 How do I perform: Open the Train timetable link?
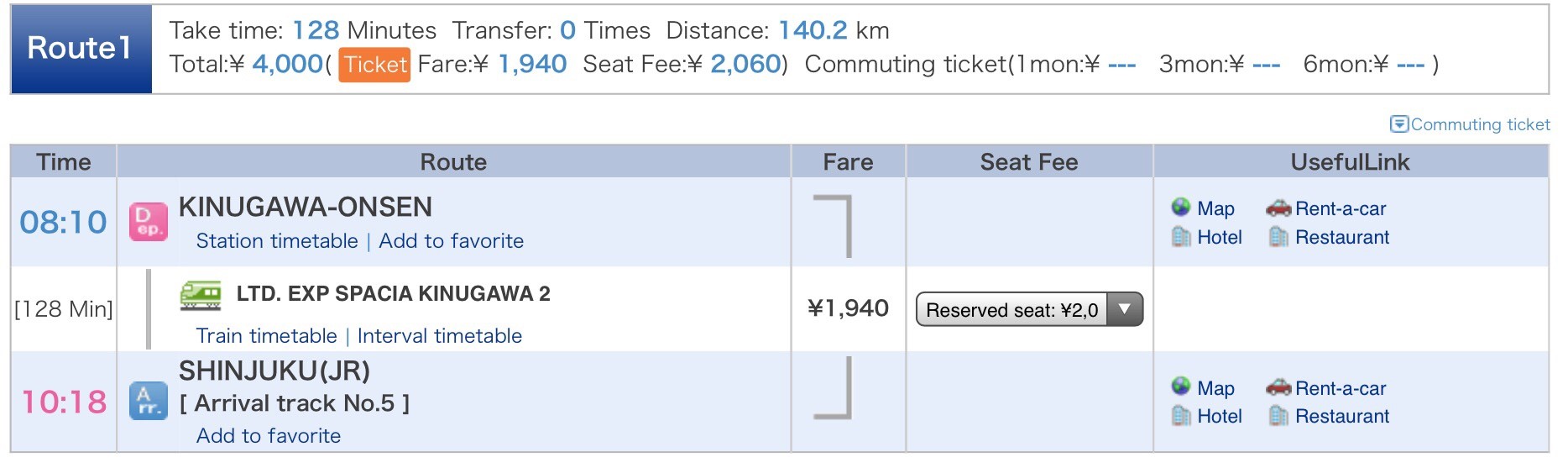266,336
